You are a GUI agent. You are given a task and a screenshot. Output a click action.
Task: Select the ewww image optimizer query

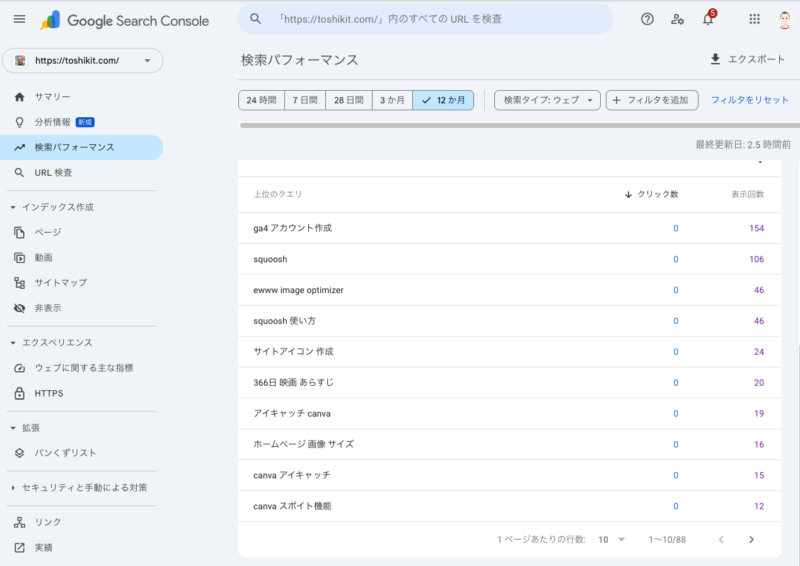510,290
